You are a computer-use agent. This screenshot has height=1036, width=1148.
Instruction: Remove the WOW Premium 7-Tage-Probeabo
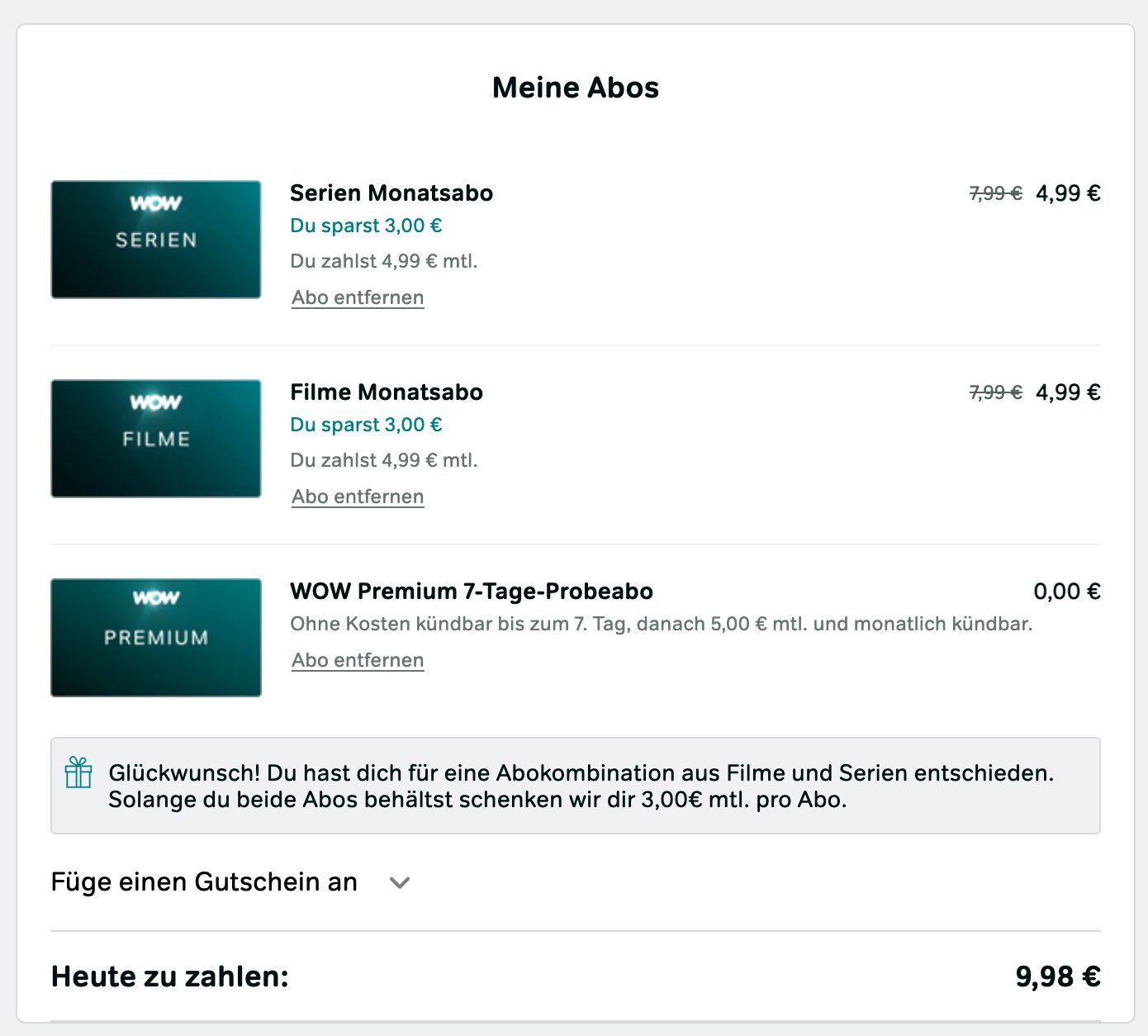[358, 660]
